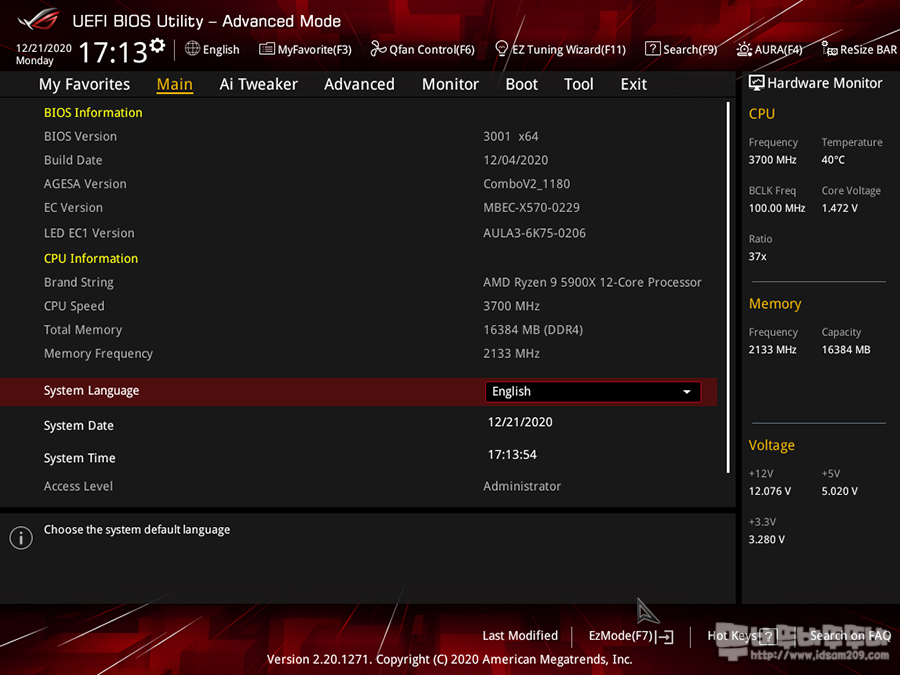Open MyFavorite list icon
Screen dimensions: 900x675
tap(266, 49)
